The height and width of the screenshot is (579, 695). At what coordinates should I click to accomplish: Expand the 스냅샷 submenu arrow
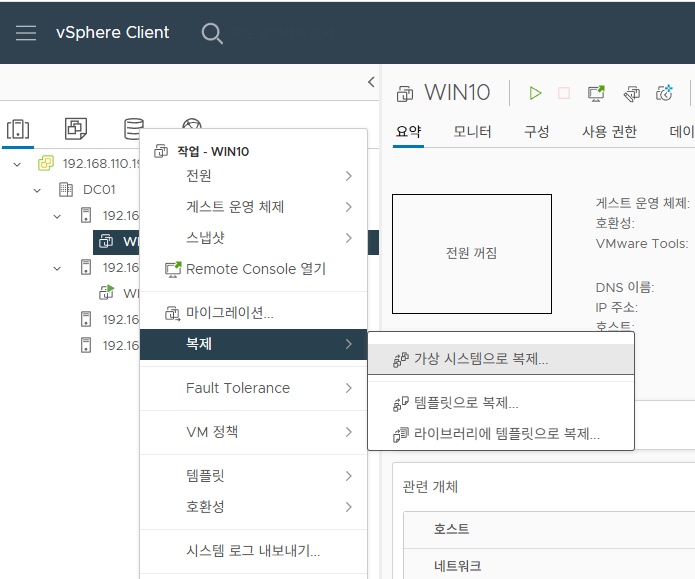(349, 238)
